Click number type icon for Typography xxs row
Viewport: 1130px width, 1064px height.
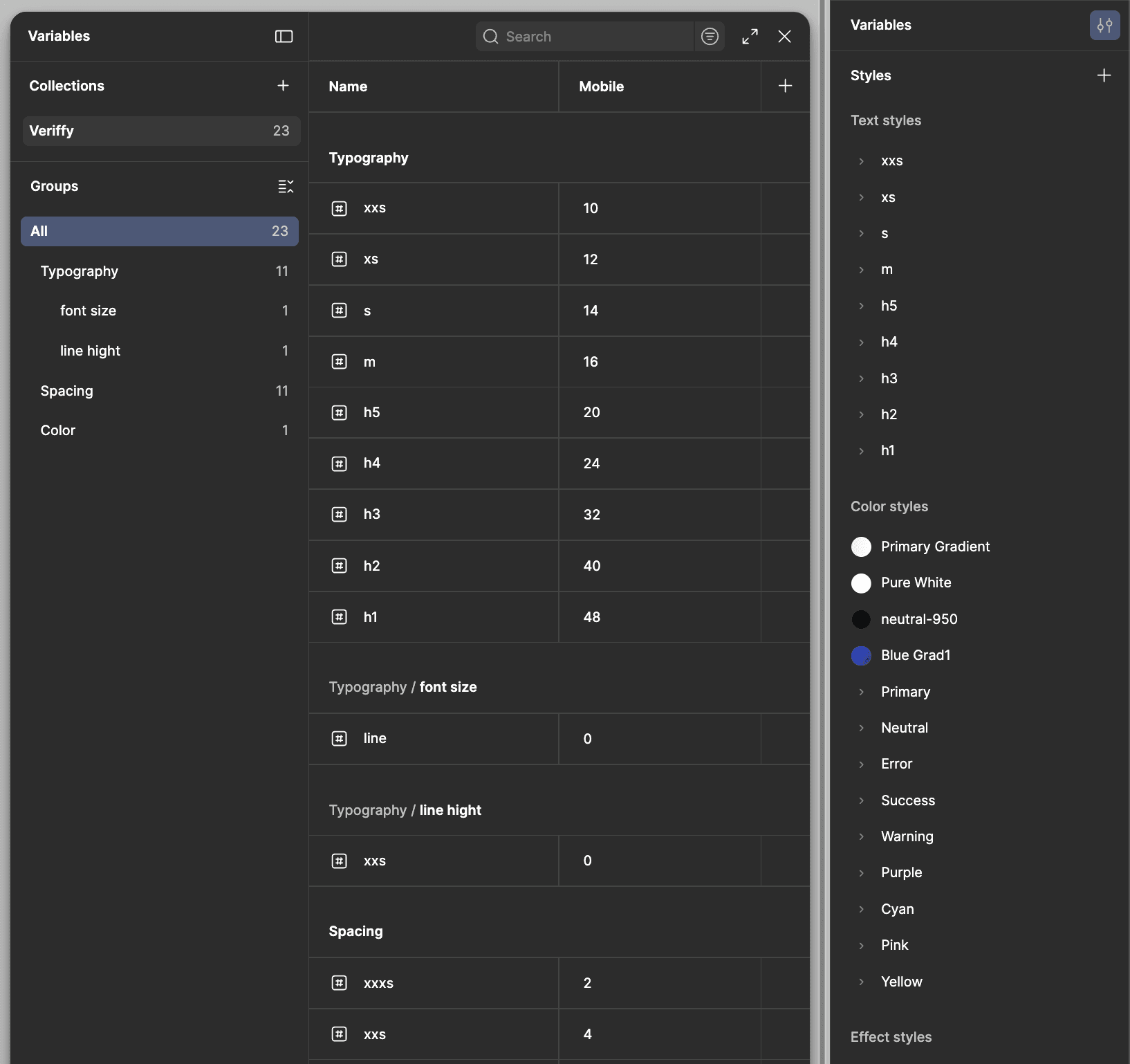(339, 208)
